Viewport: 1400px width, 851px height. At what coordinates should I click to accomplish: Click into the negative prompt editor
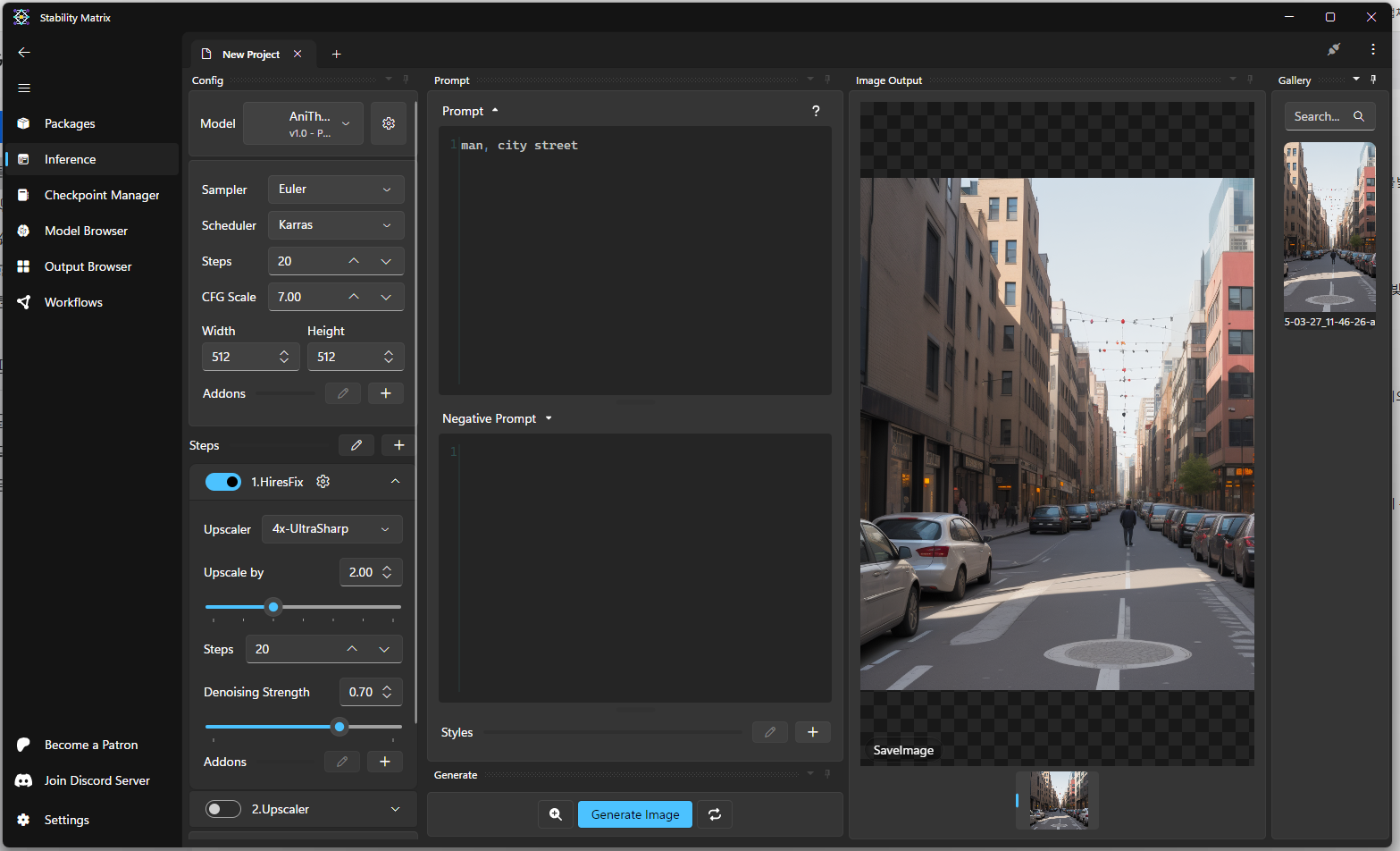click(635, 569)
